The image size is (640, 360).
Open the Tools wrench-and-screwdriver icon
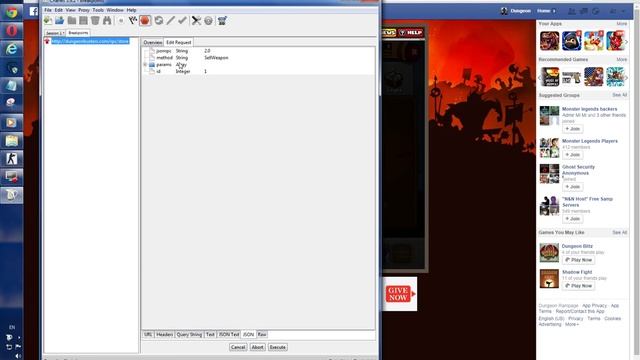(196, 20)
